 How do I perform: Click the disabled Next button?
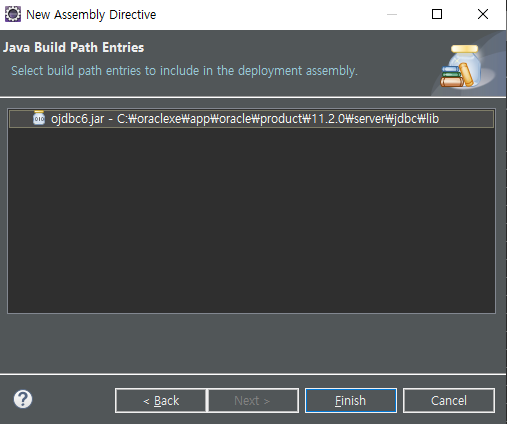point(253,400)
